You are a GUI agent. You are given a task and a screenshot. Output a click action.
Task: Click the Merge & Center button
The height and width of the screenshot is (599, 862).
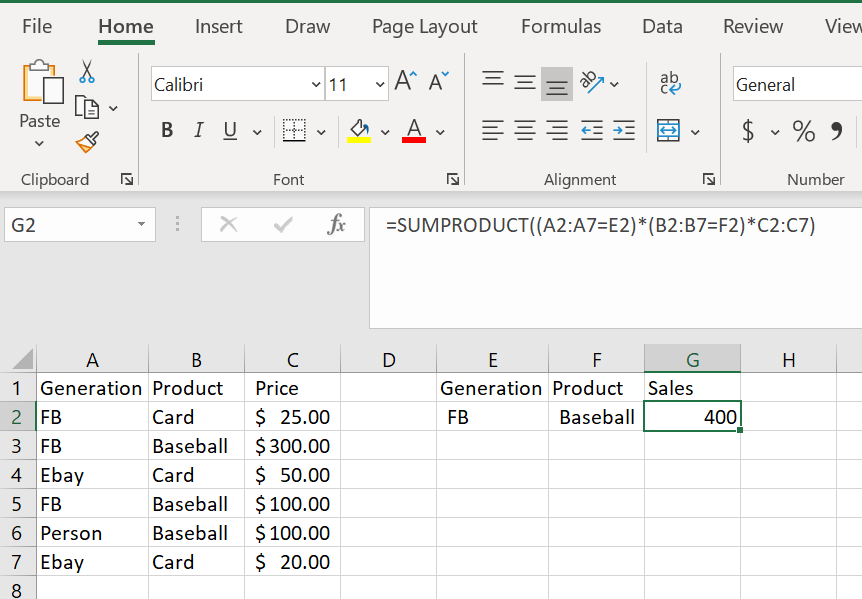(668, 131)
